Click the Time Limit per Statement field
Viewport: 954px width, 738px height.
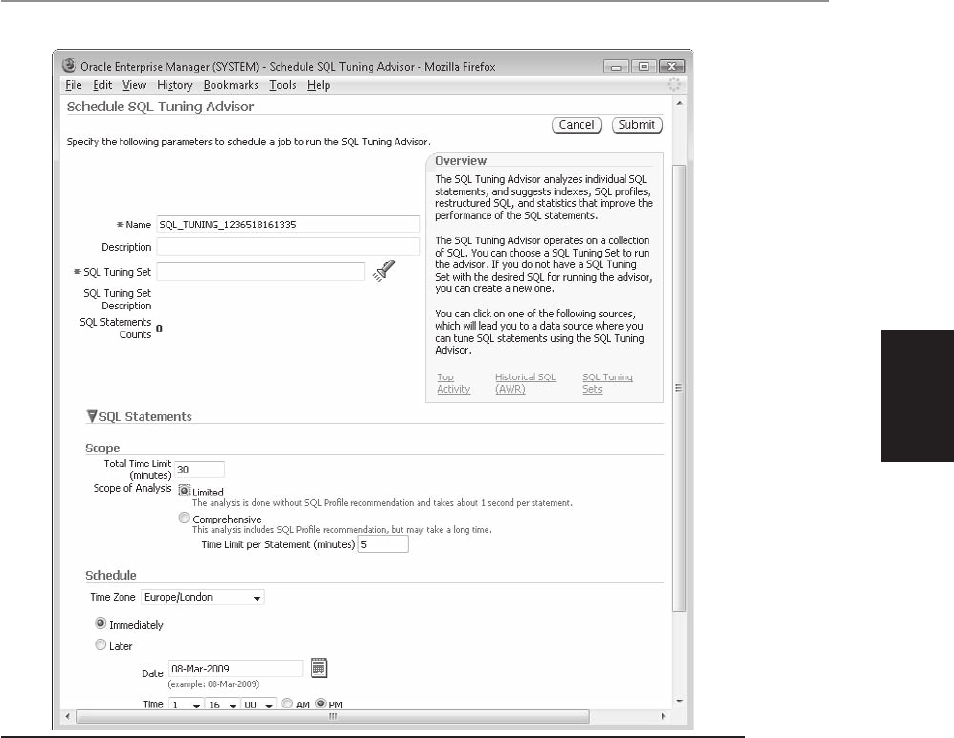tap(383, 545)
